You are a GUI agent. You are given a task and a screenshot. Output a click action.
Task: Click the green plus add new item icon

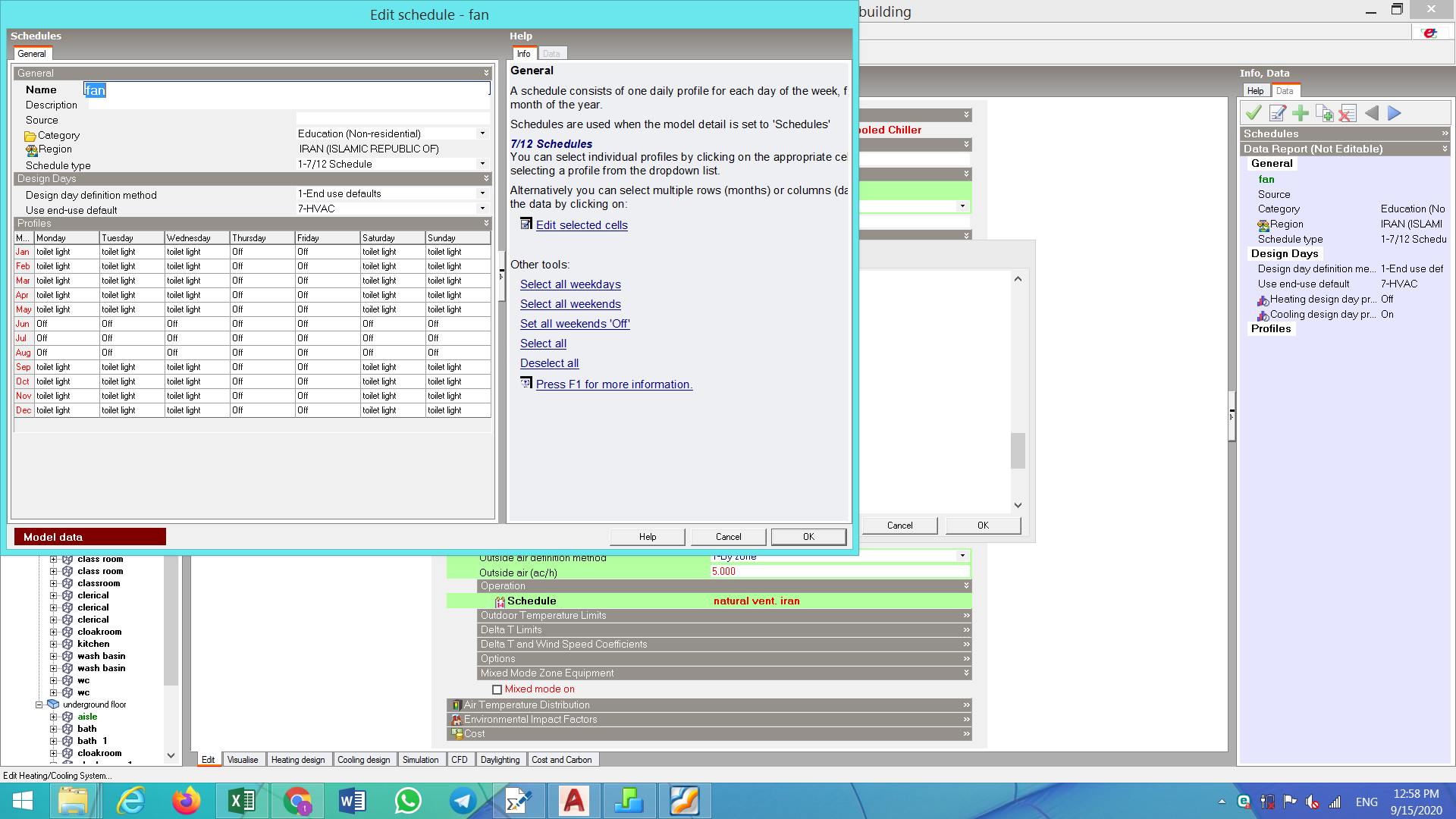[x=1301, y=113]
